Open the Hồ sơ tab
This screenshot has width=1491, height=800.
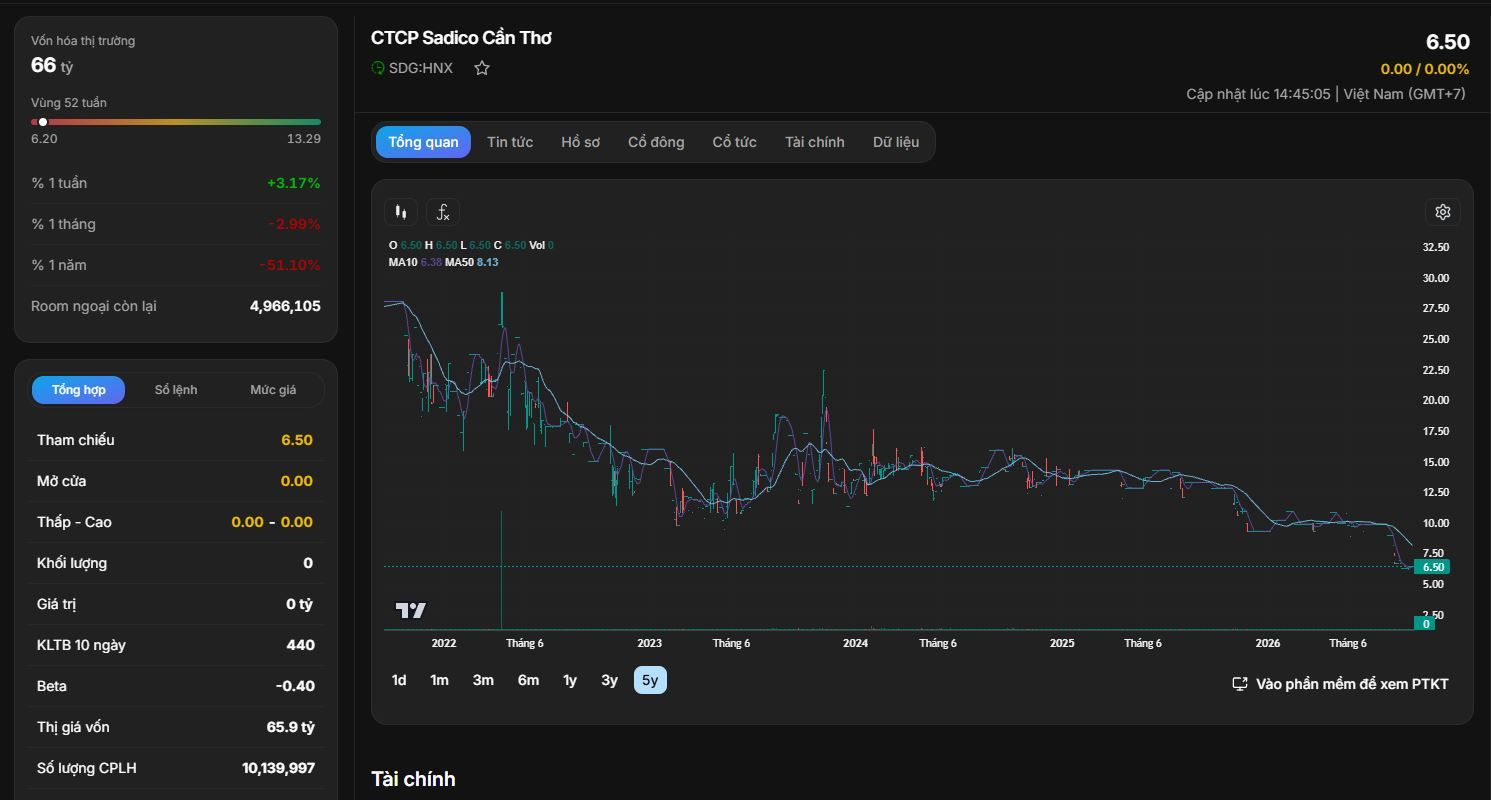click(x=581, y=142)
